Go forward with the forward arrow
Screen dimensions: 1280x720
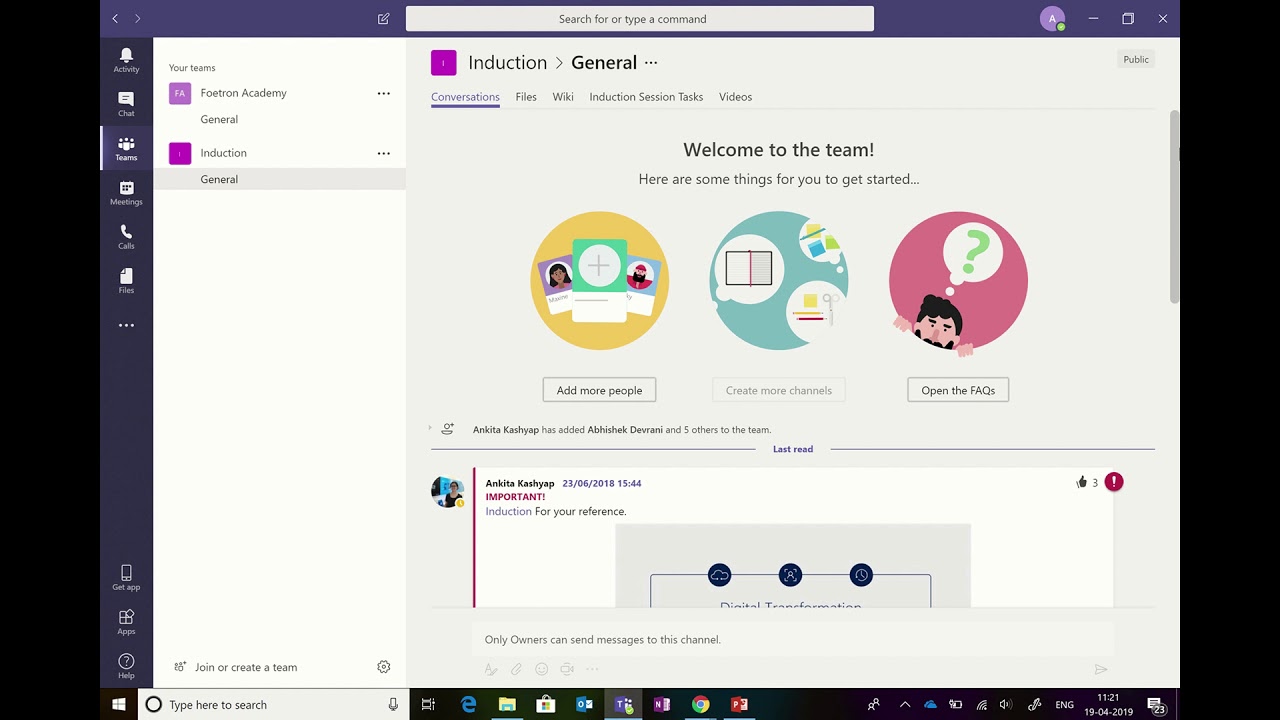(137, 18)
